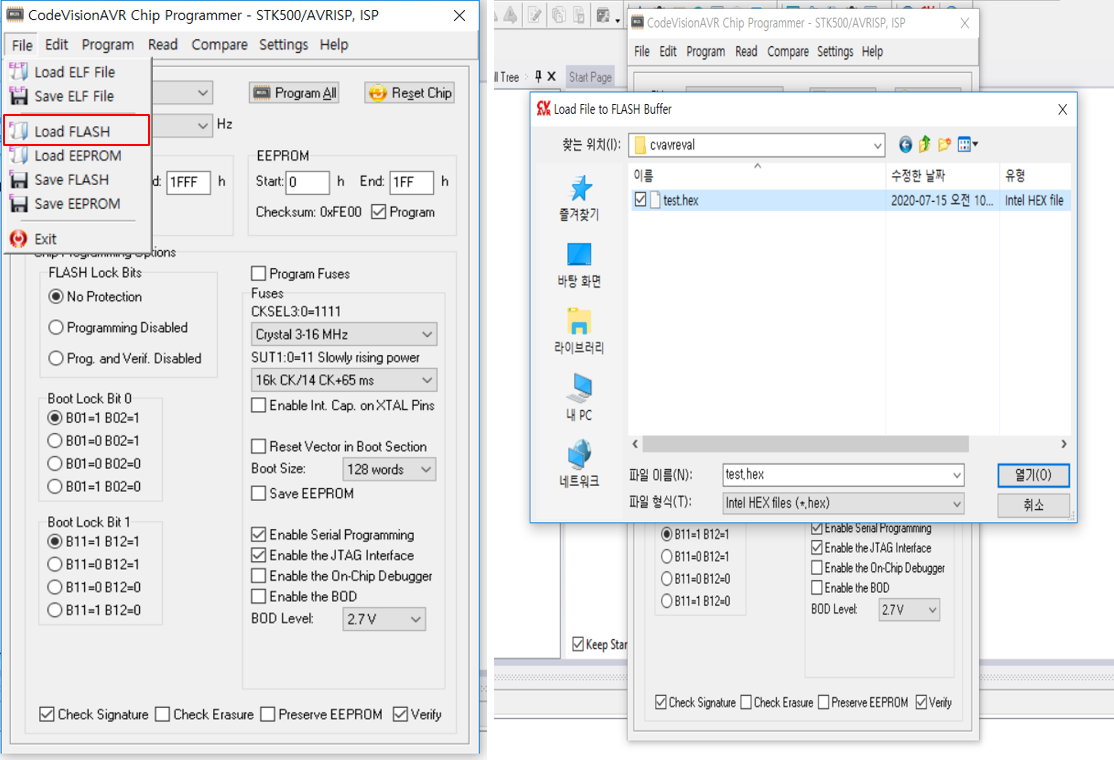Select the Programming Disabled lock bit option
Screen dimensions: 1114x760
coord(56,327)
